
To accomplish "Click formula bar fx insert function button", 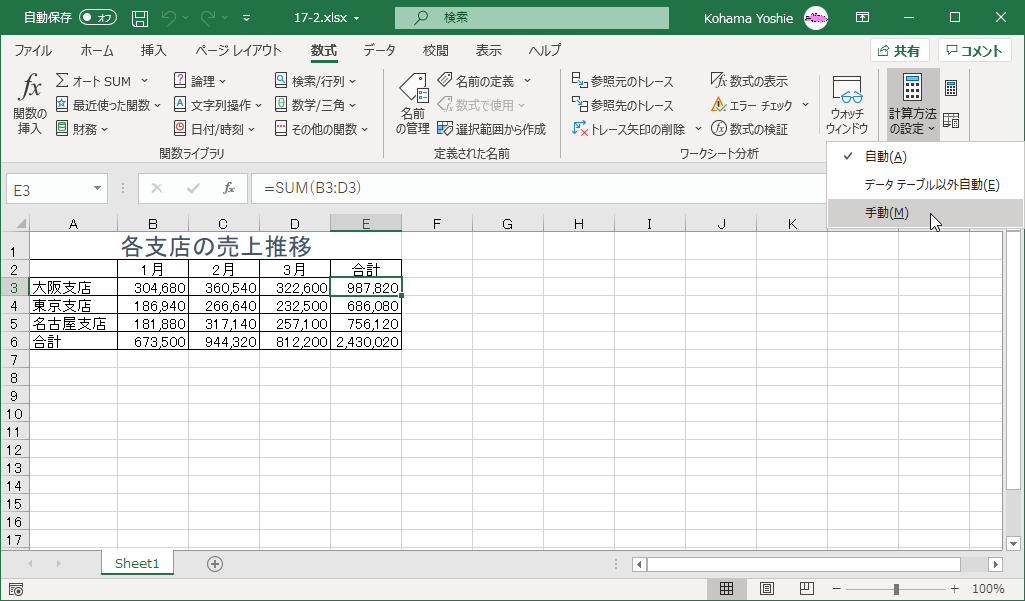I will click(x=229, y=188).
